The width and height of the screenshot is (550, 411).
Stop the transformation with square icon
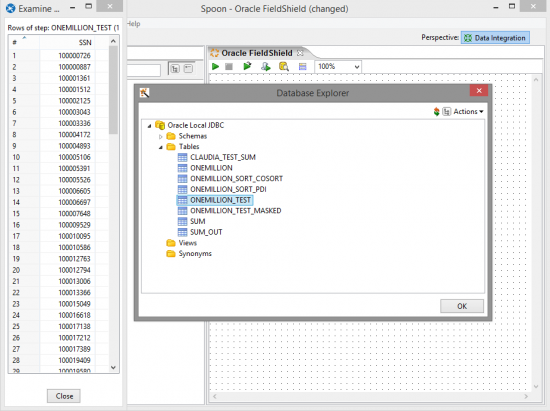click(x=229, y=66)
